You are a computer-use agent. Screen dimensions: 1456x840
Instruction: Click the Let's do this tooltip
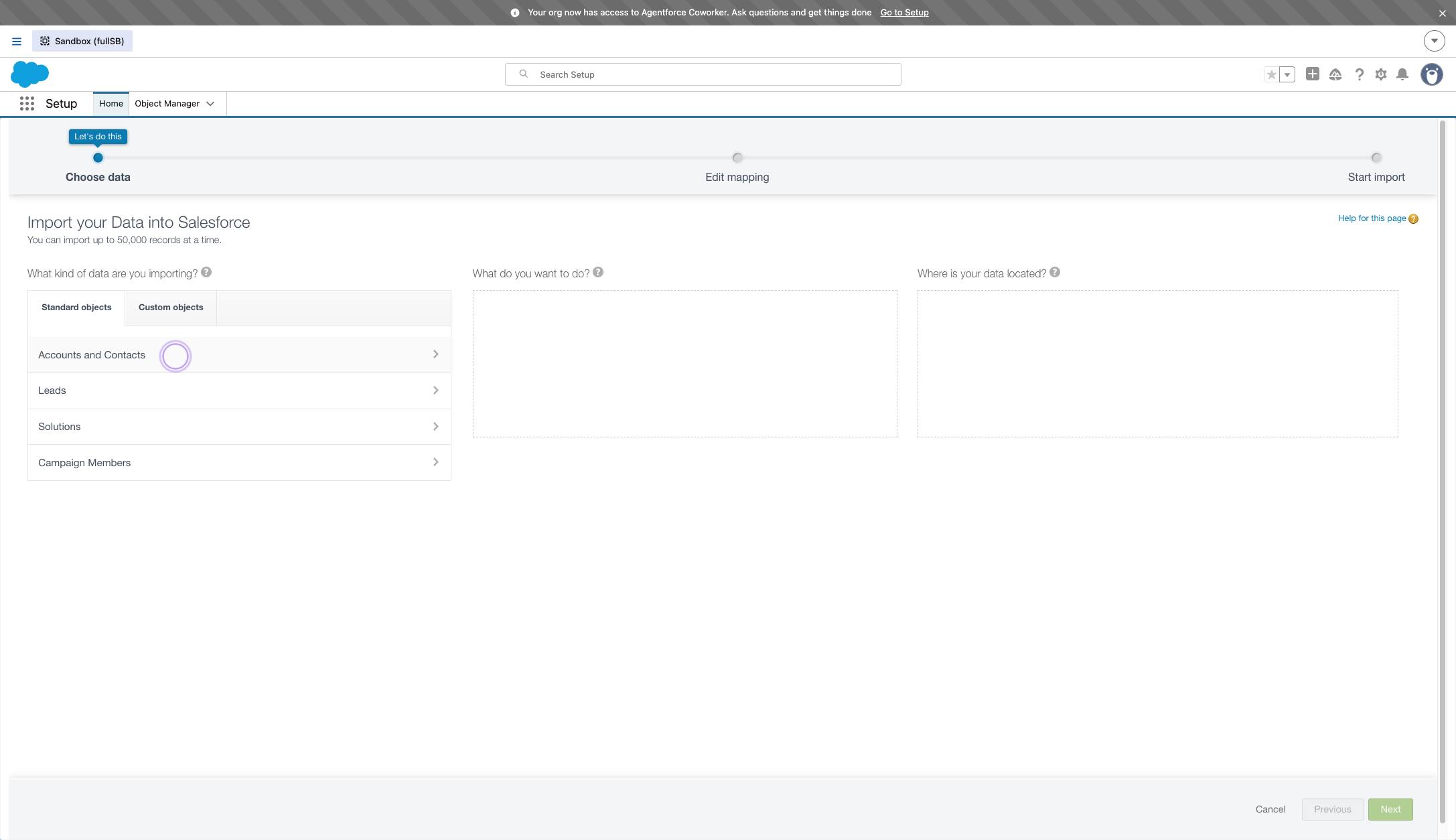(x=98, y=137)
